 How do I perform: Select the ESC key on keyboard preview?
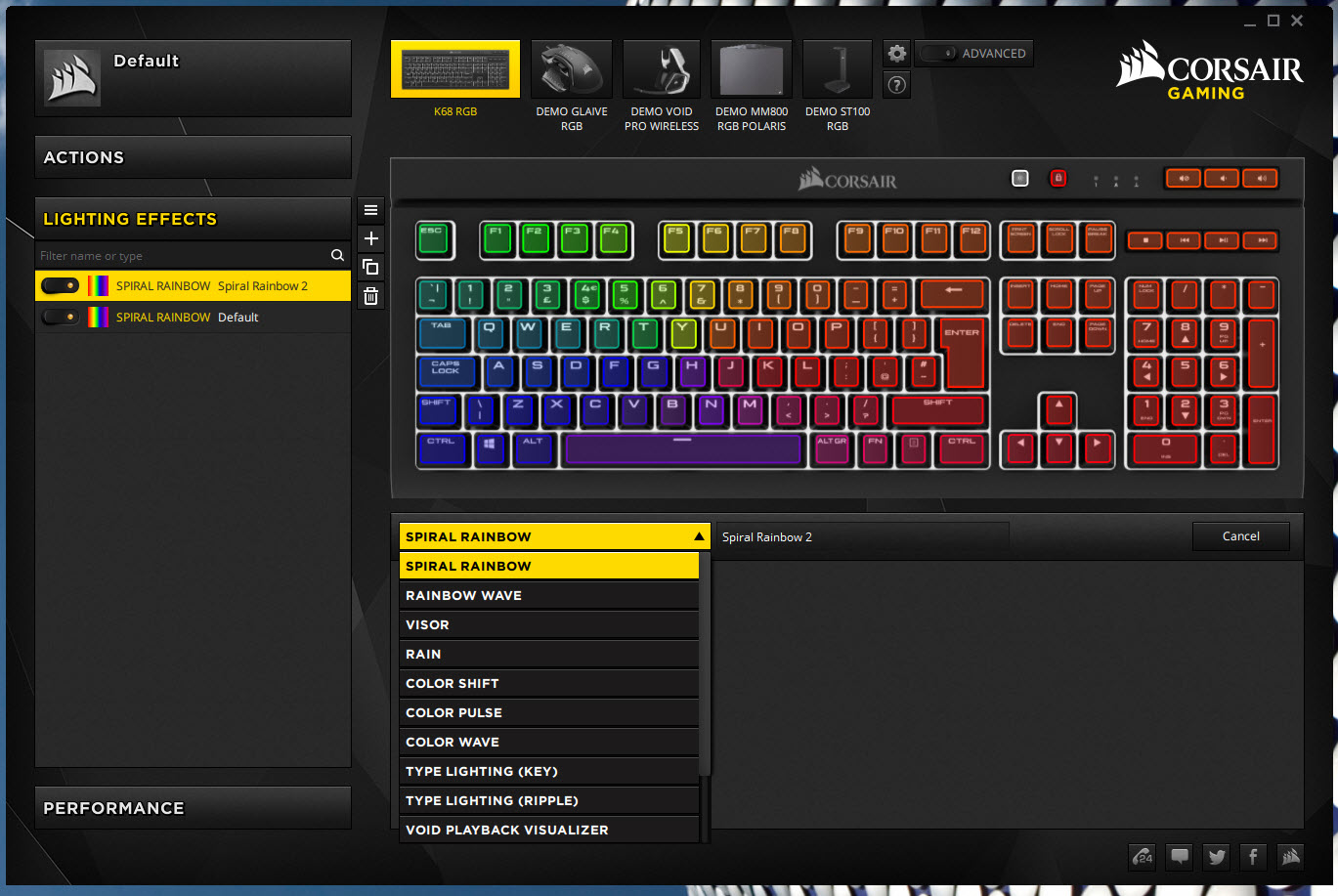[x=434, y=239]
